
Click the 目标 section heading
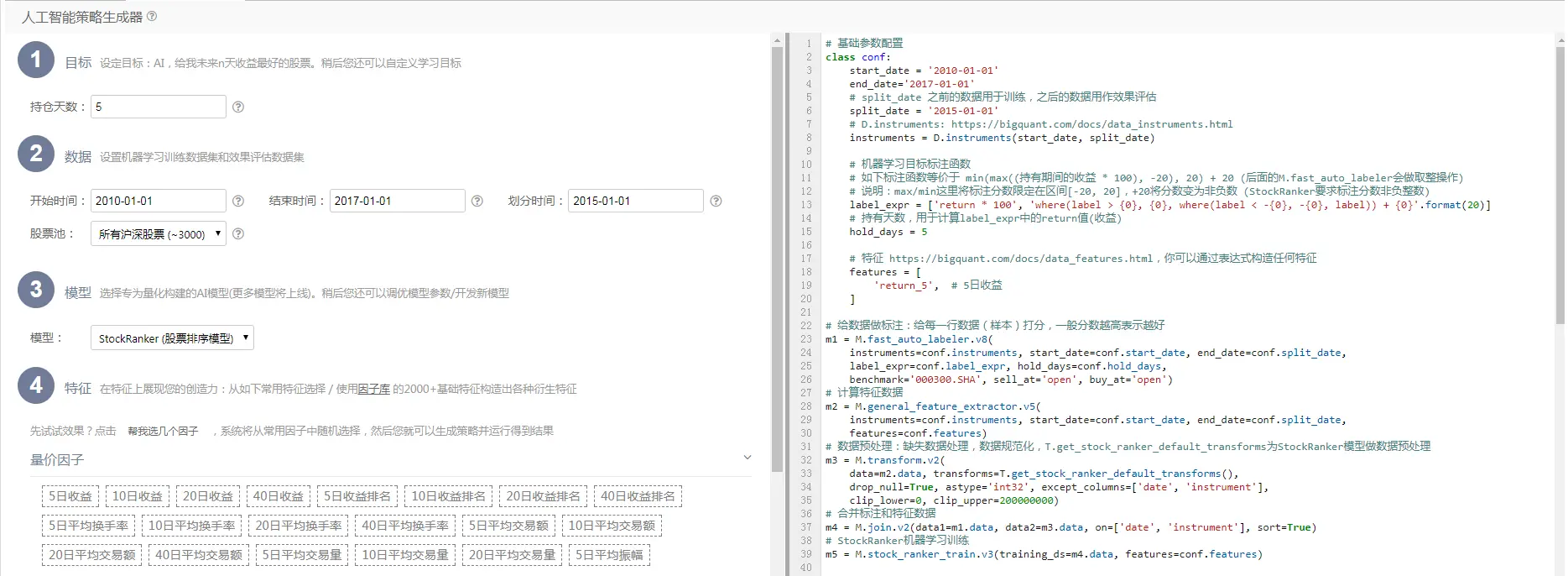click(x=78, y=63)
